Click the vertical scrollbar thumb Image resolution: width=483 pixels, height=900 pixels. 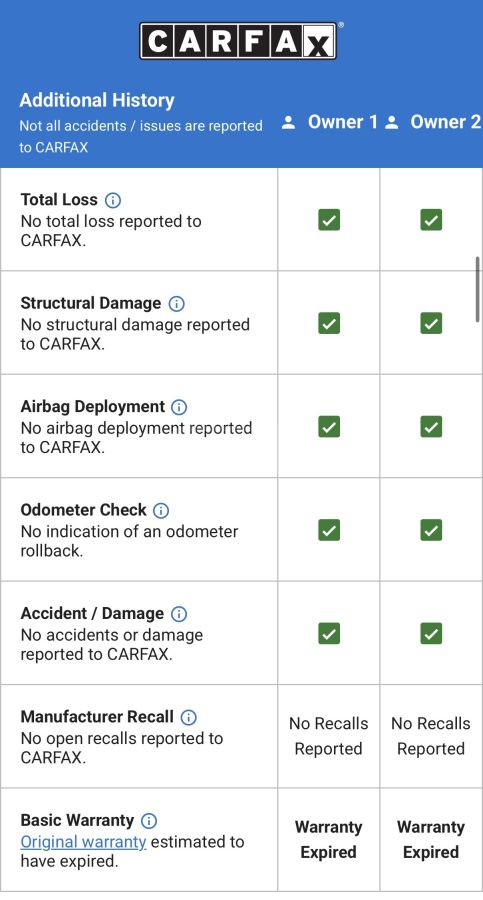pyautogui.click(x=477, y=289)
